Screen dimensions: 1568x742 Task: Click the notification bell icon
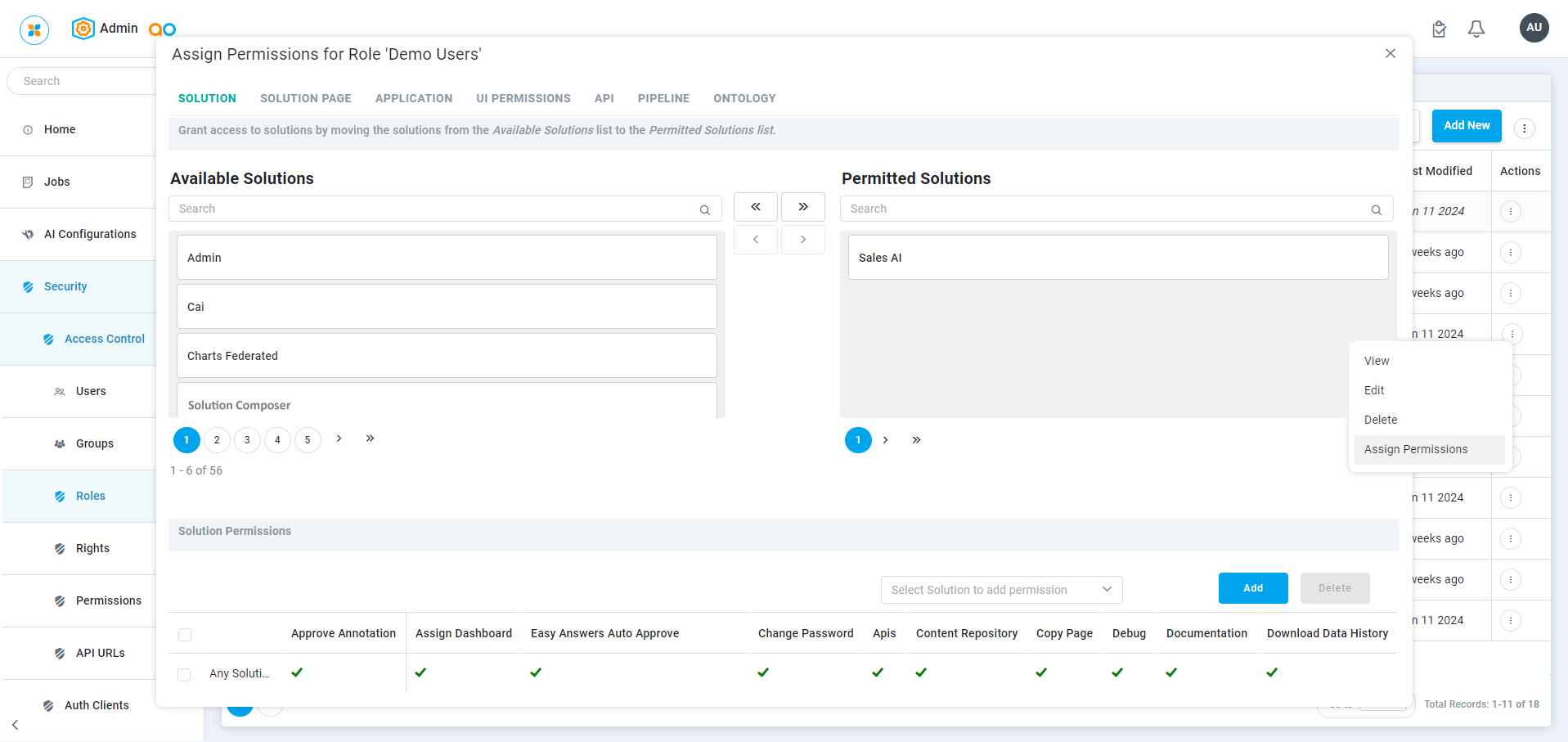[x=1476, y=29]
